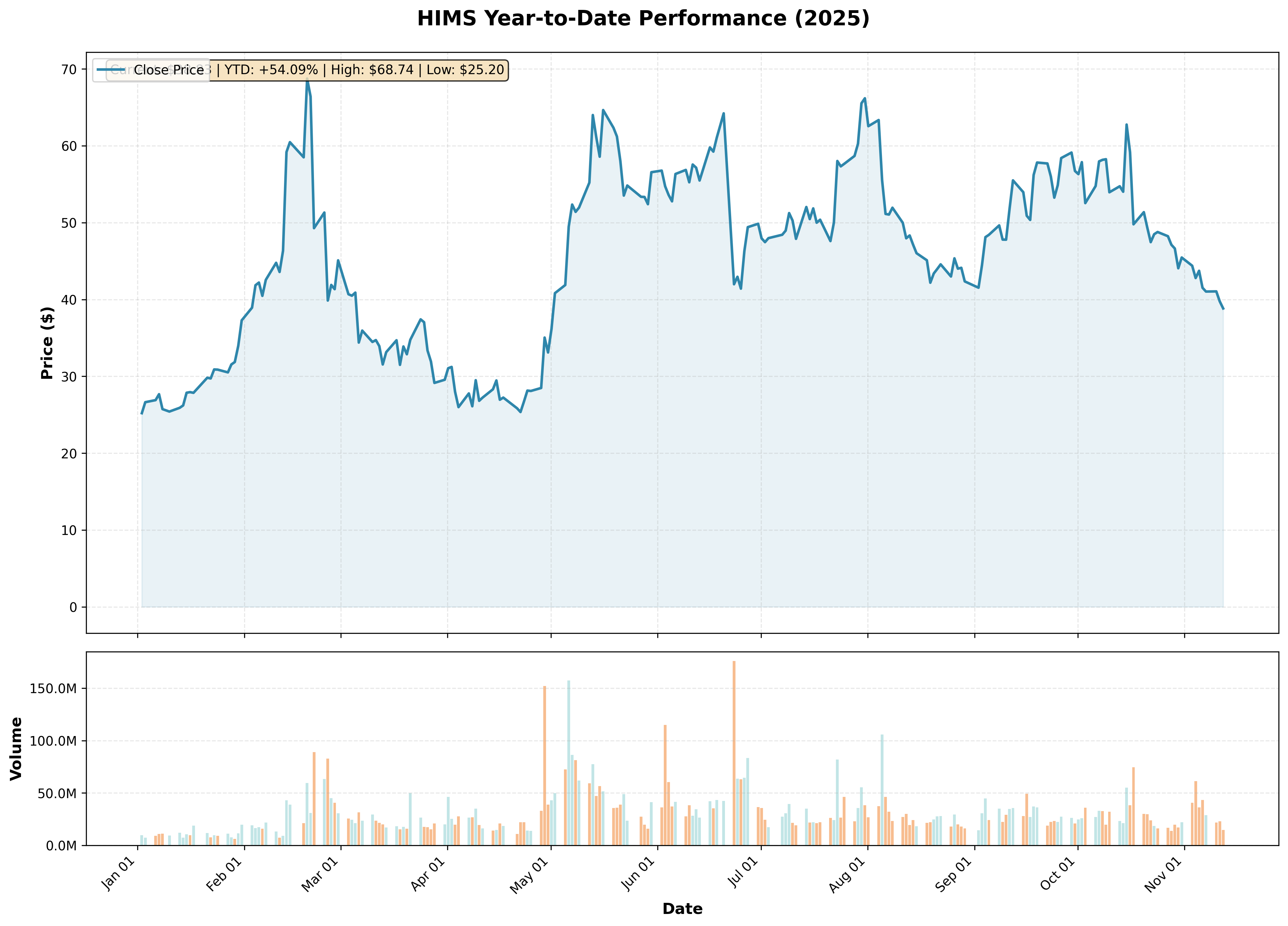Click the February price peak at $68.74
This screenshot has width=1288, height=926.
coord(307,79)
